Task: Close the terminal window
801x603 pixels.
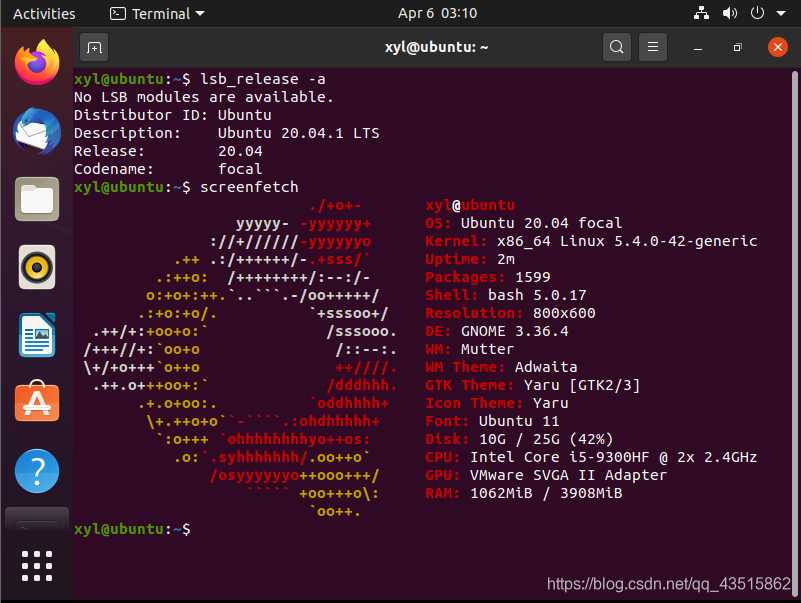Action: pyautogui.click(x=778, y=47)
